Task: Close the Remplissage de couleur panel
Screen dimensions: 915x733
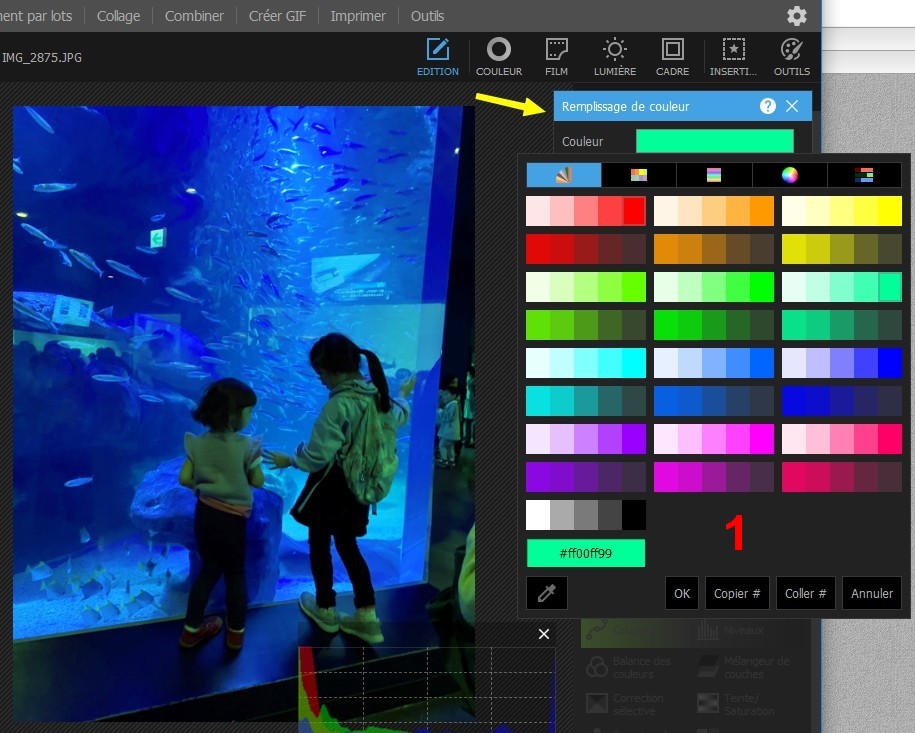Action: click(792, 106)
